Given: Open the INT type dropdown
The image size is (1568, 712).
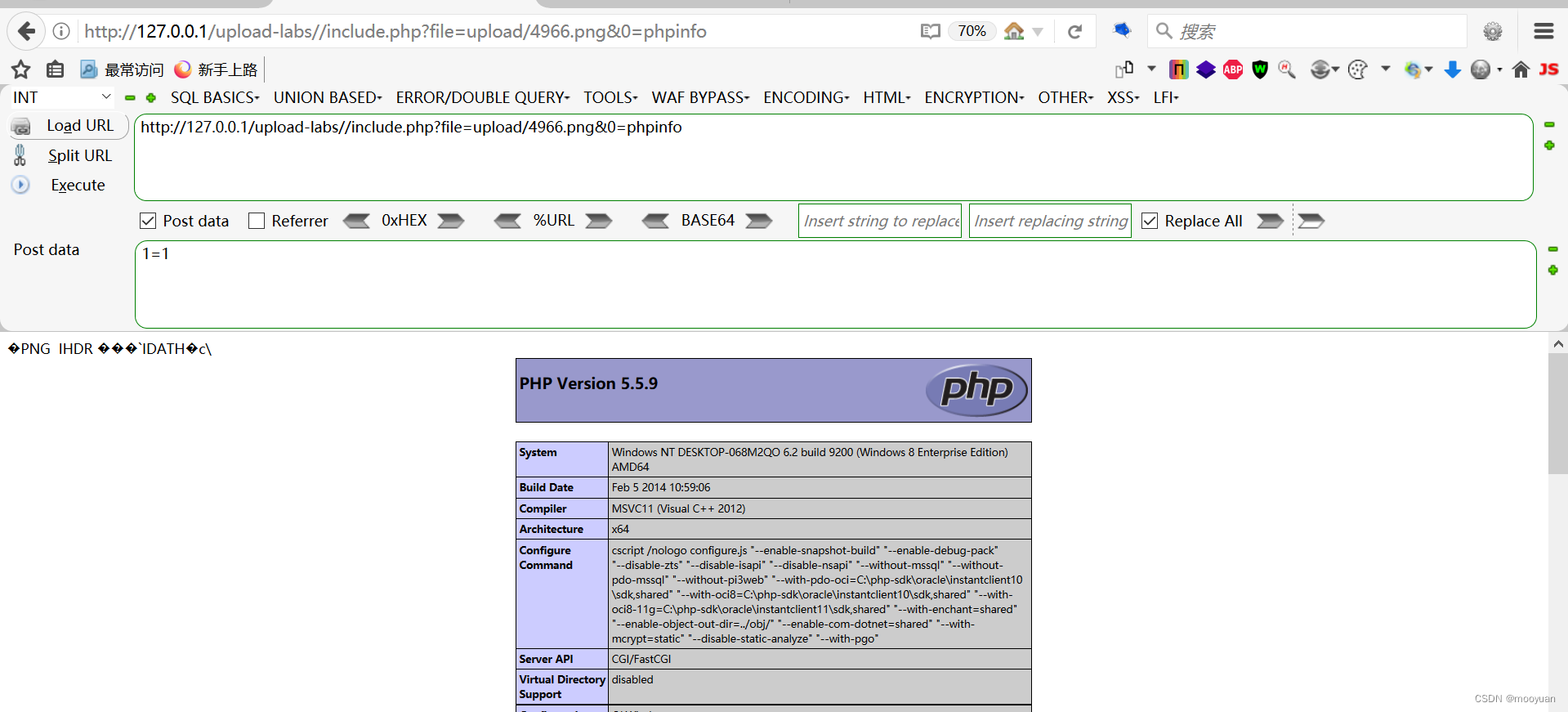Looking at the screenshot, I should [61, 97].
